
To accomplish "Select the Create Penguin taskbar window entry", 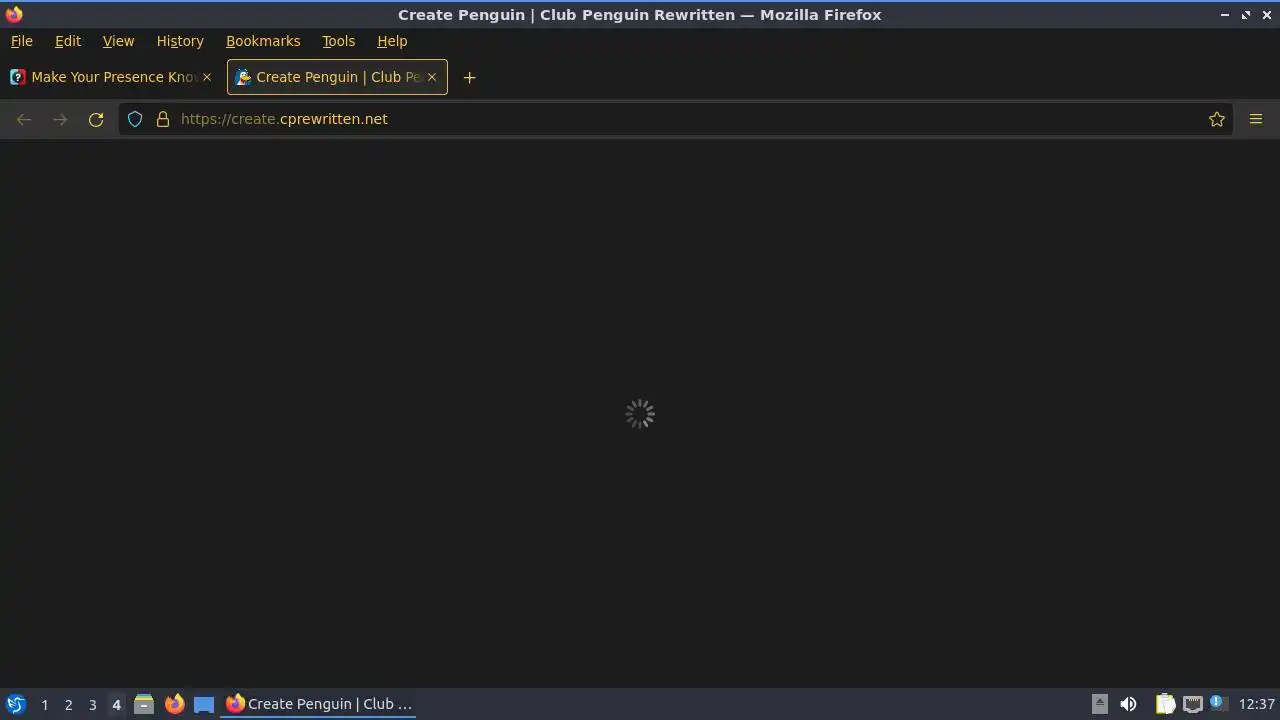I will (x=319, y=704).
